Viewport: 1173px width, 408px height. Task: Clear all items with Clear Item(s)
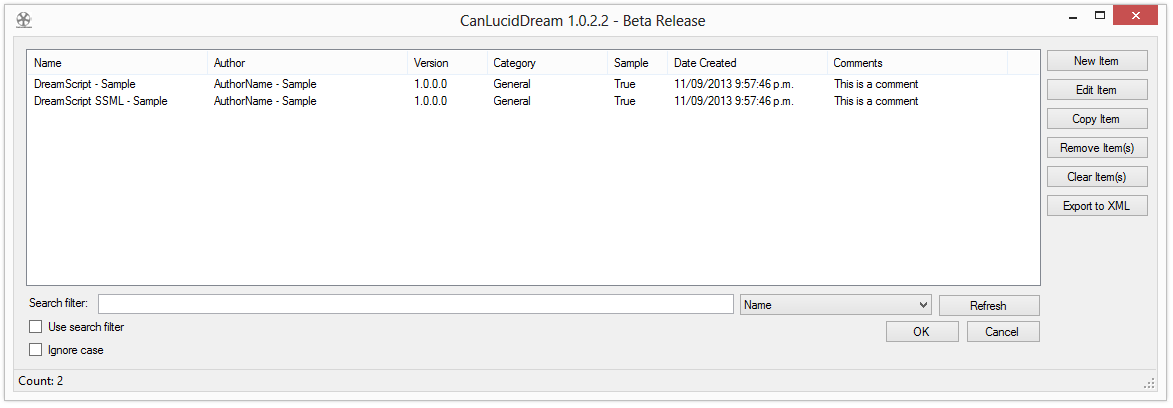pyautogui.click(x=1096, y=177)
